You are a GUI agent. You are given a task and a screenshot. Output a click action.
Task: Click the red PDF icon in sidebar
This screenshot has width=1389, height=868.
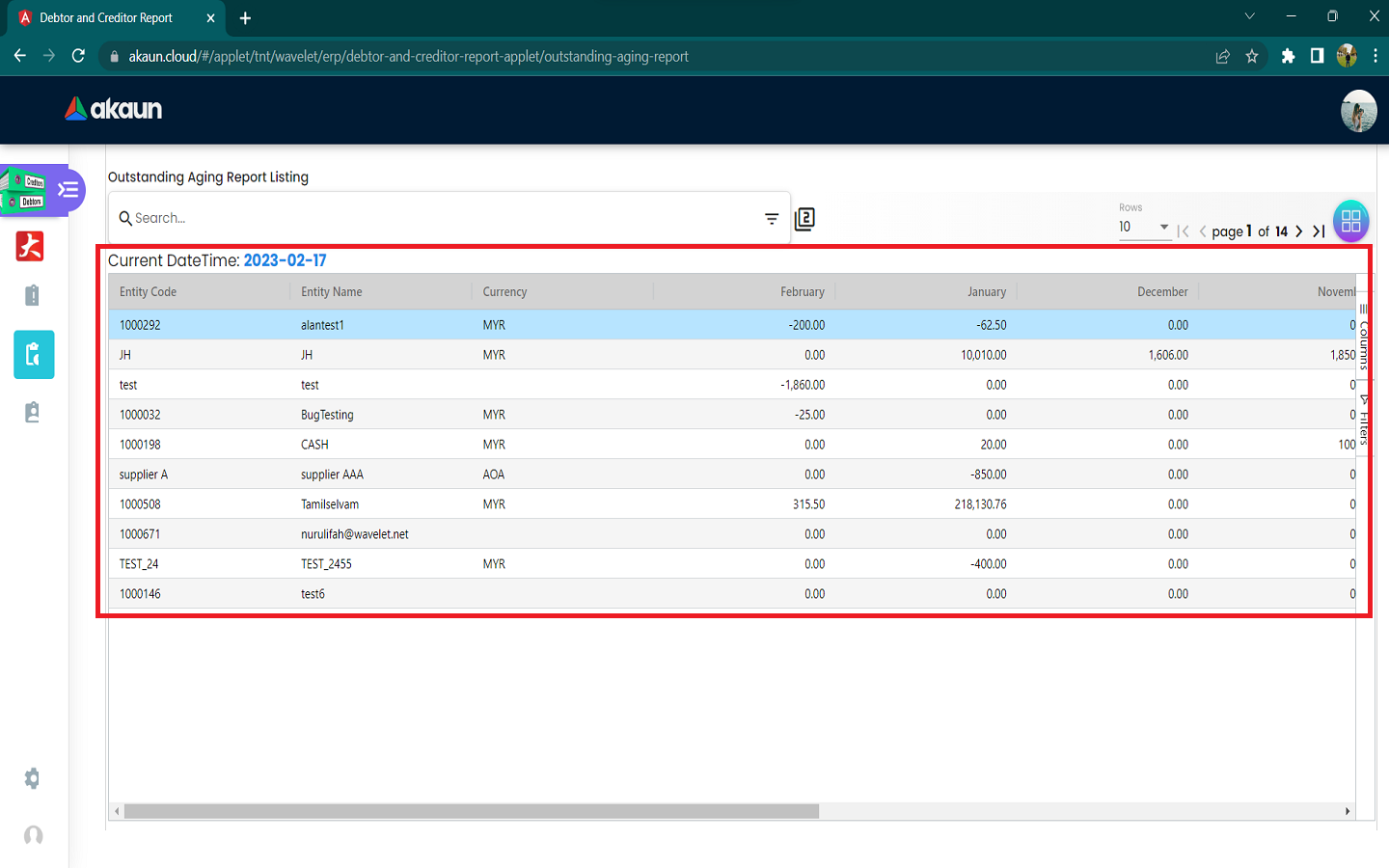pyautogui.click(x=31, y=247)
